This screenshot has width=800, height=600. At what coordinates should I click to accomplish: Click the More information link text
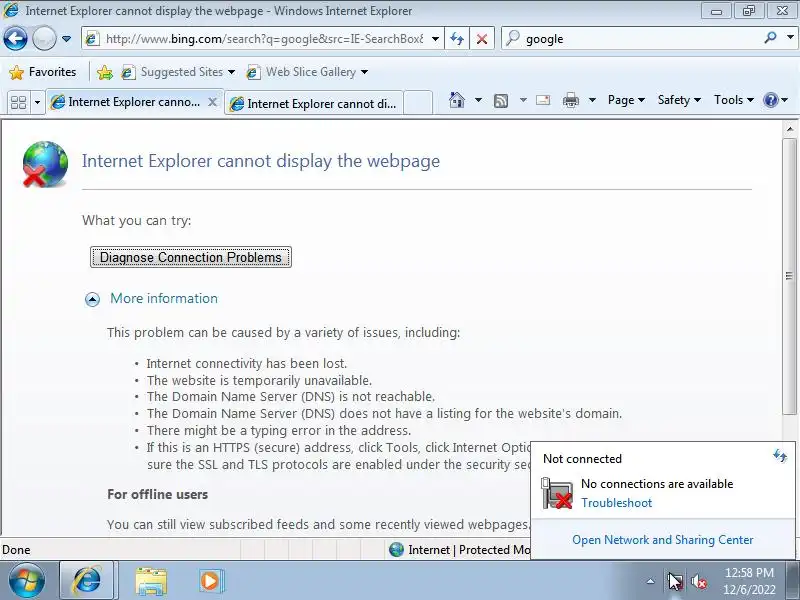tap(164, 298)
